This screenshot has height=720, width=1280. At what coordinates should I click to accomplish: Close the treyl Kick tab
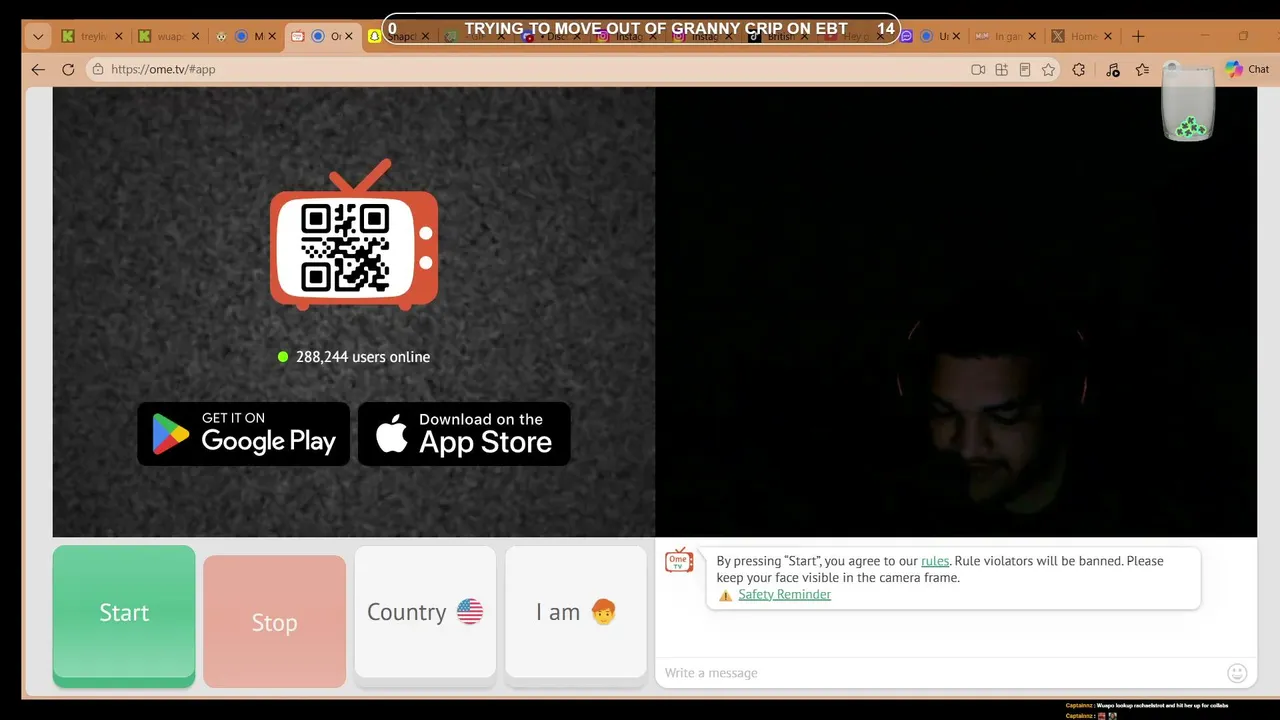click(119, 36)
